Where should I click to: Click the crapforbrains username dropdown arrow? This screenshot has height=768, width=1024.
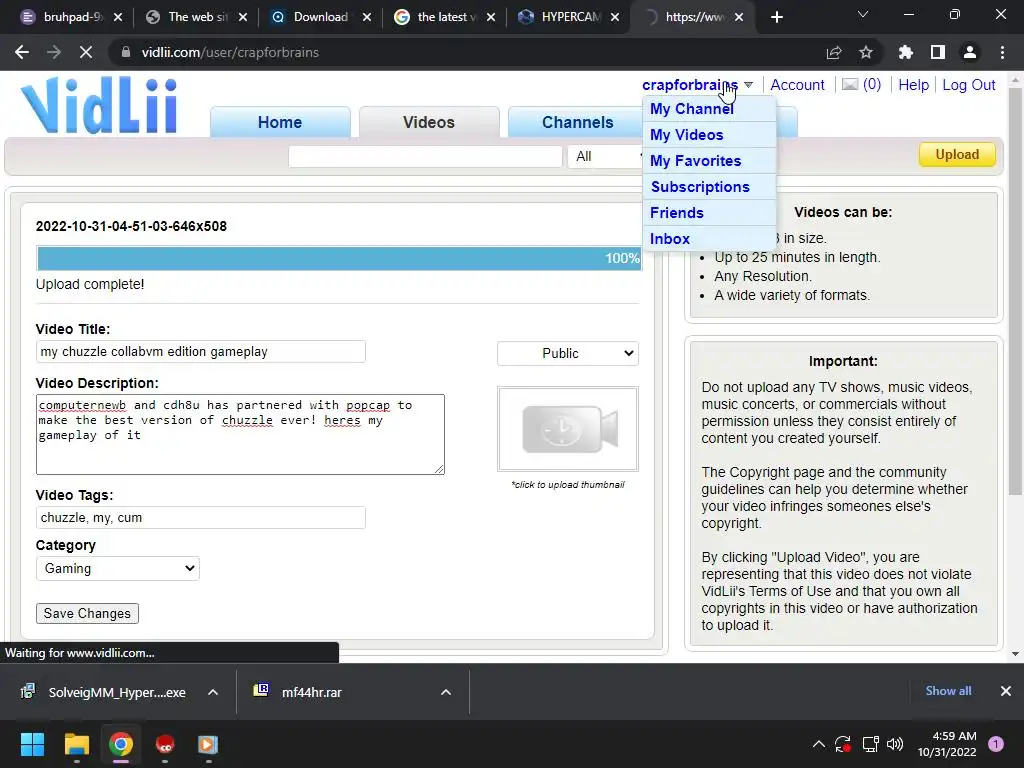(748, 85)
